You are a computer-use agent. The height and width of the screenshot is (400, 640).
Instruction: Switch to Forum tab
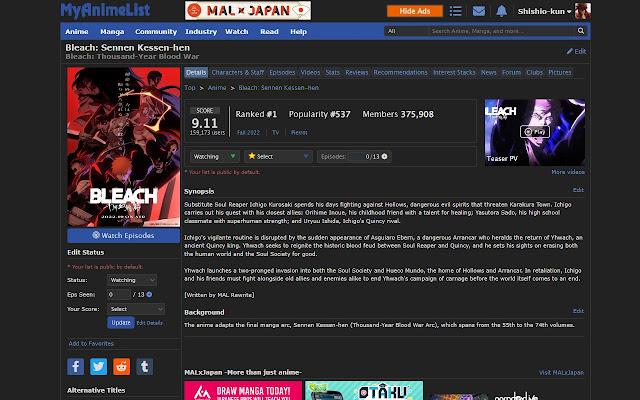pyautogui.click(x=511, y=72)
